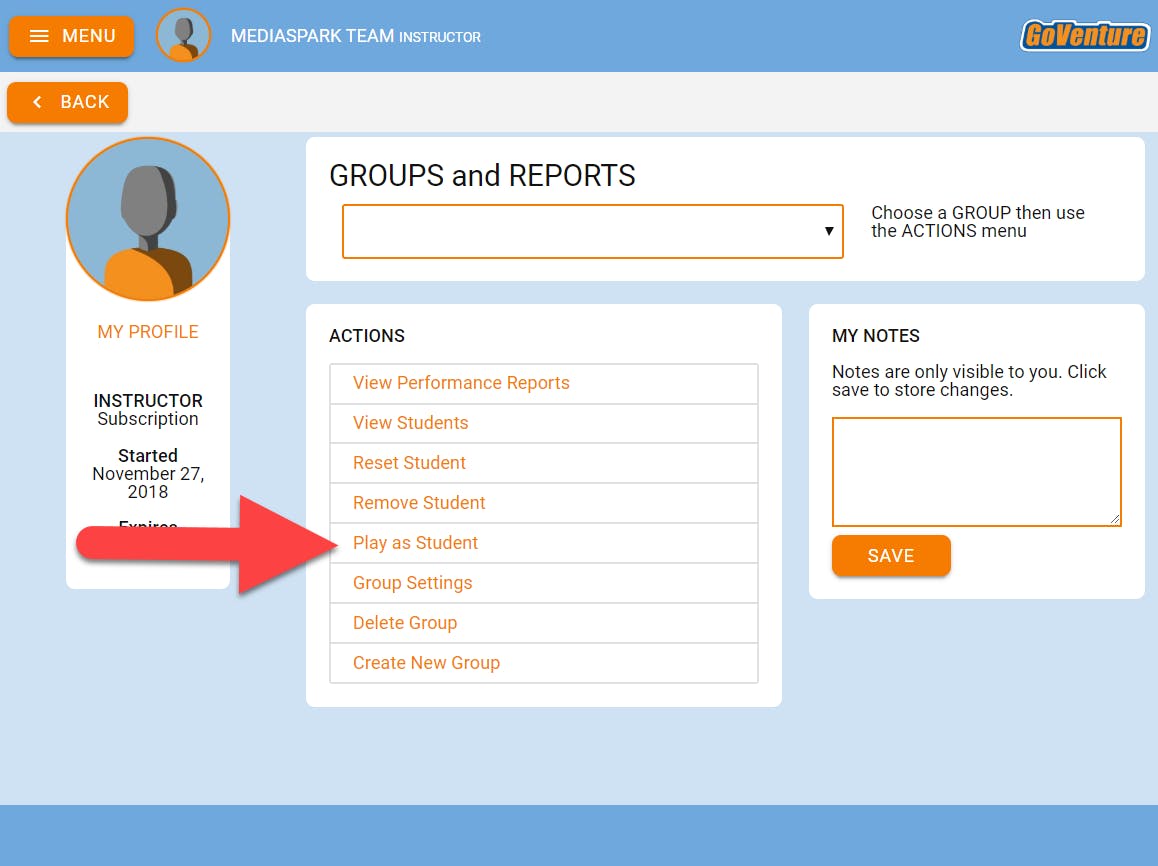Choose Delete Group action
The image size is (1158, 866).
pyautogui.click(x=544, y=622)
